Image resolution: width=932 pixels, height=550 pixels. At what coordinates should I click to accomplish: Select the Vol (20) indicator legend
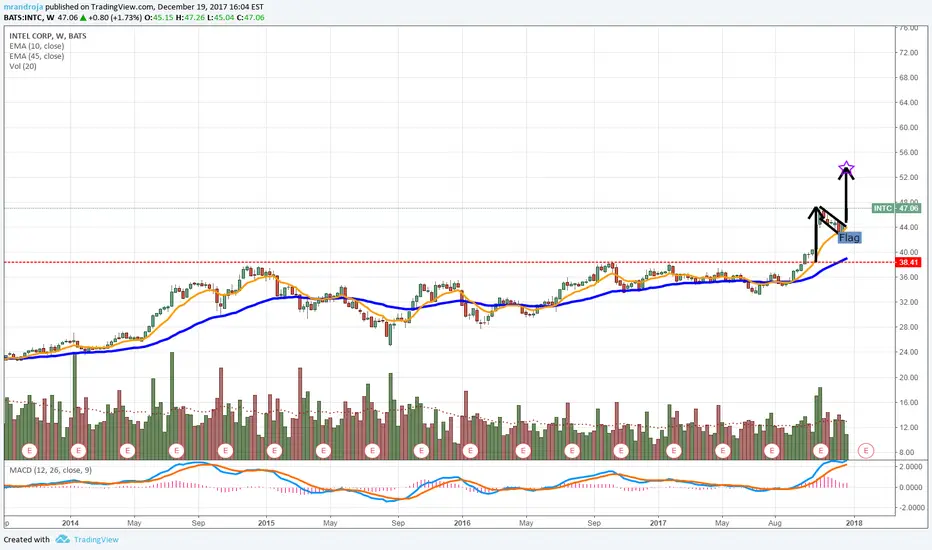pos(23,66)
